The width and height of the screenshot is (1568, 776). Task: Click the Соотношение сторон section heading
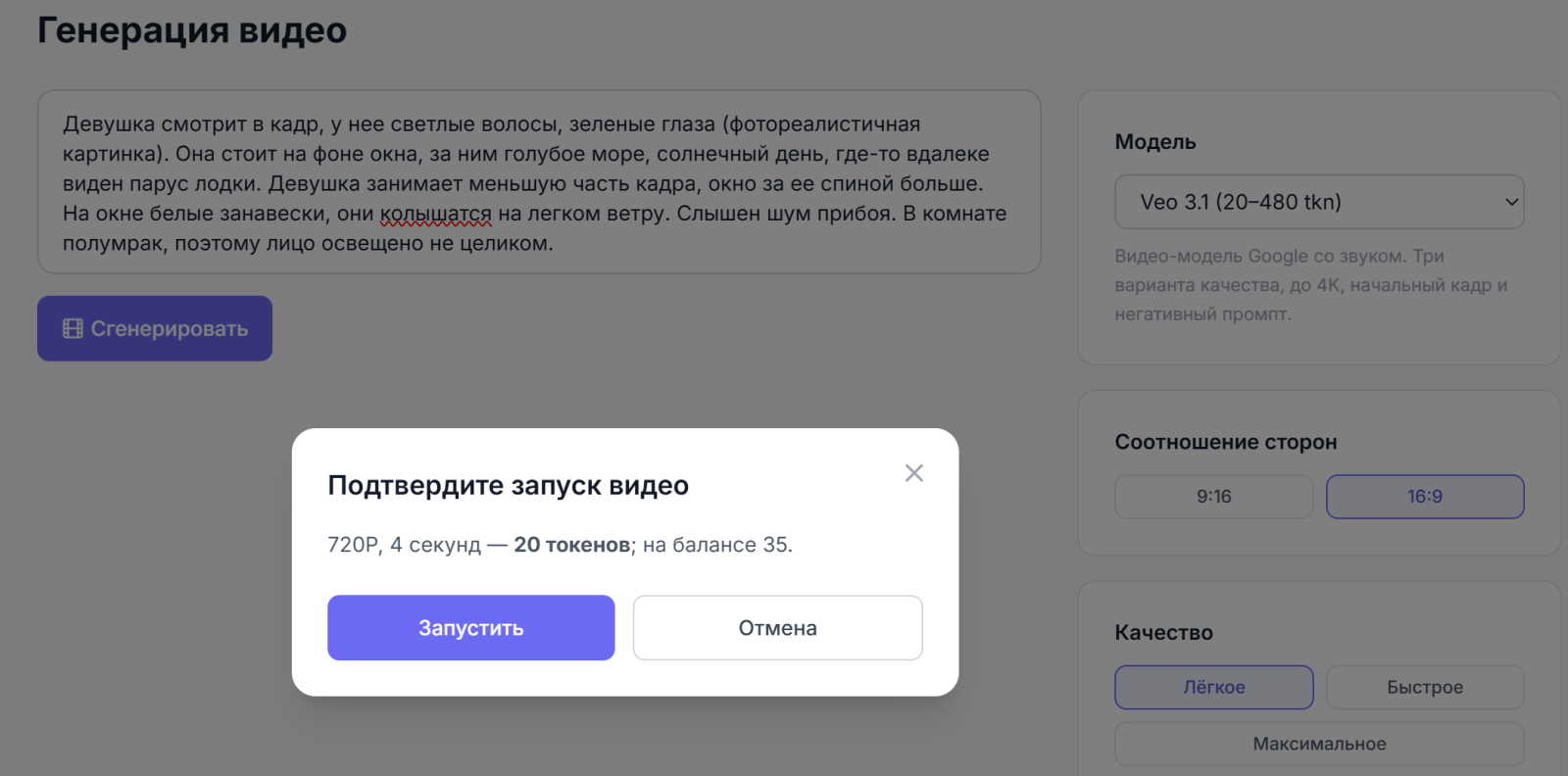[x=1226, y=442]
